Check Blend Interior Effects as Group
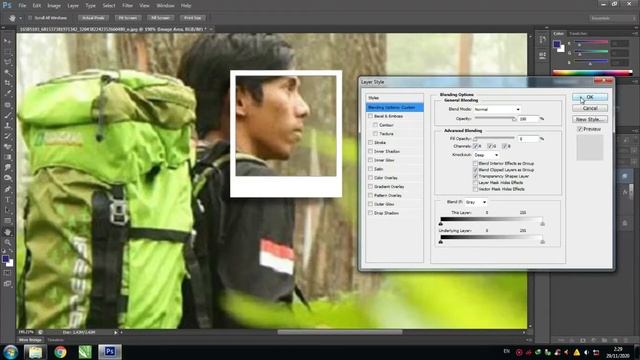This screenshot has width=640, height=360. [476, 163]
